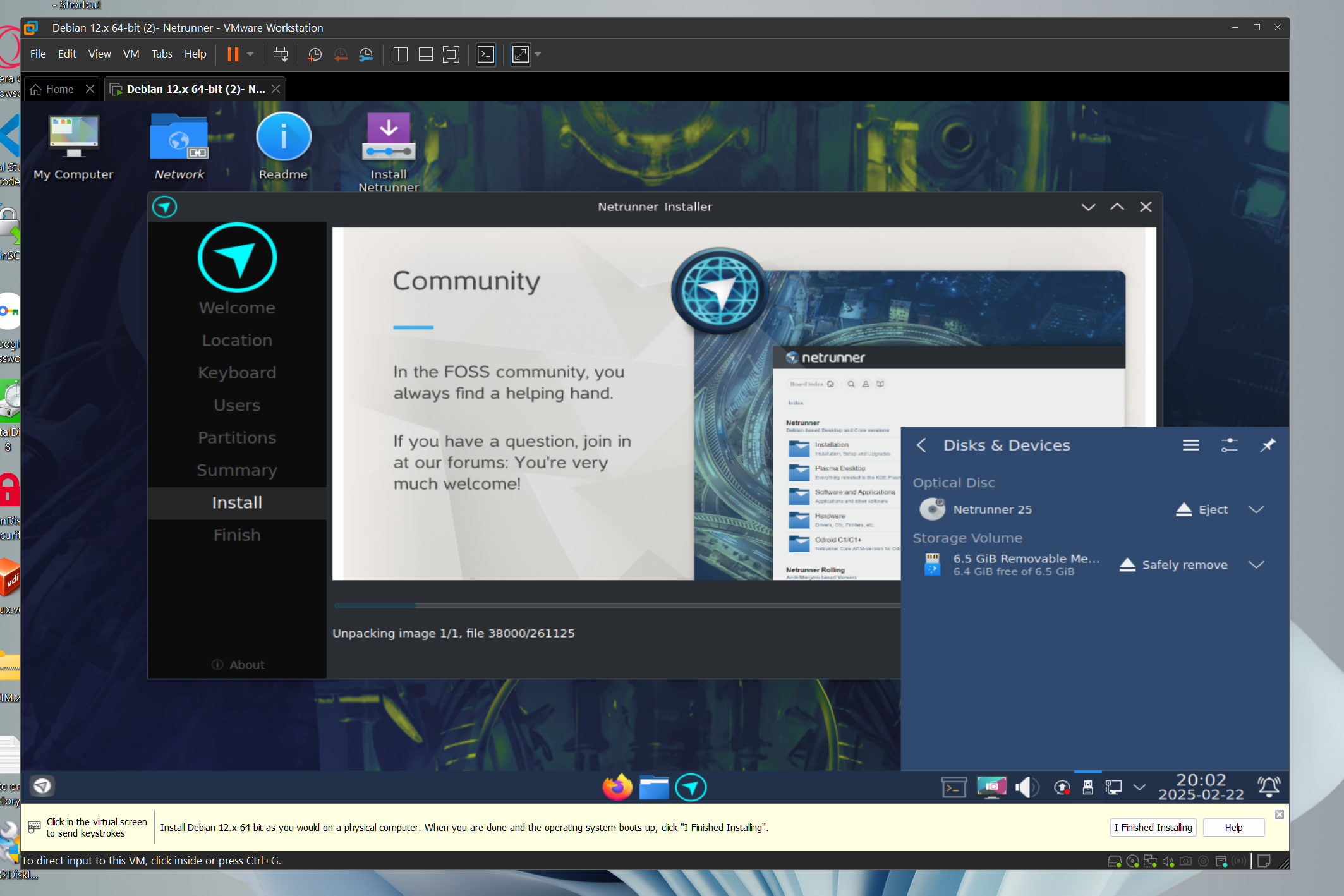Open the VM menu
The height and width of the screenshot is (896, 1344).
click(x=131, y=54)
